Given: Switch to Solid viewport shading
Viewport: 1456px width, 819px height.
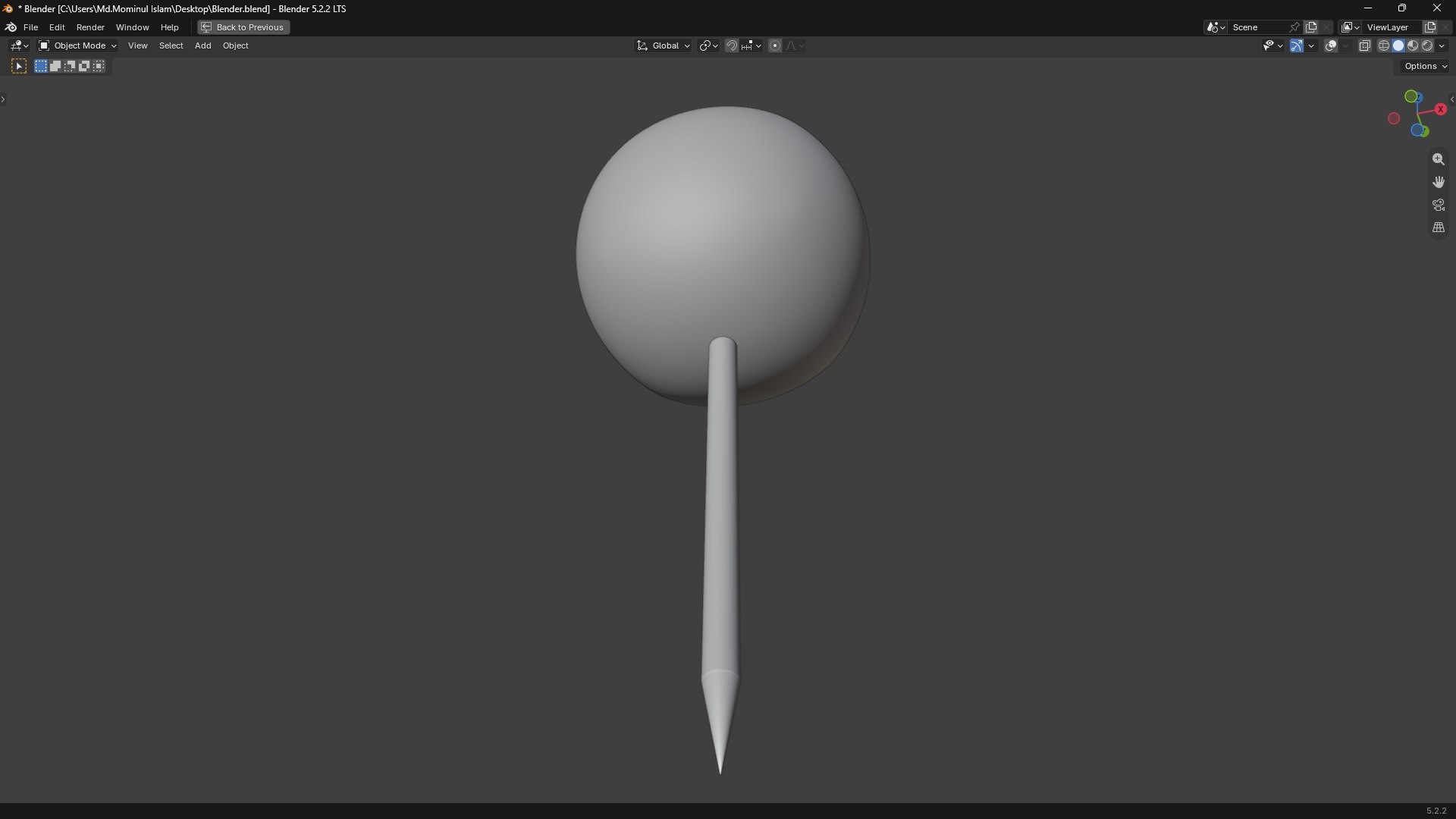Looking at the screenshot, I should click(1398, 45).
